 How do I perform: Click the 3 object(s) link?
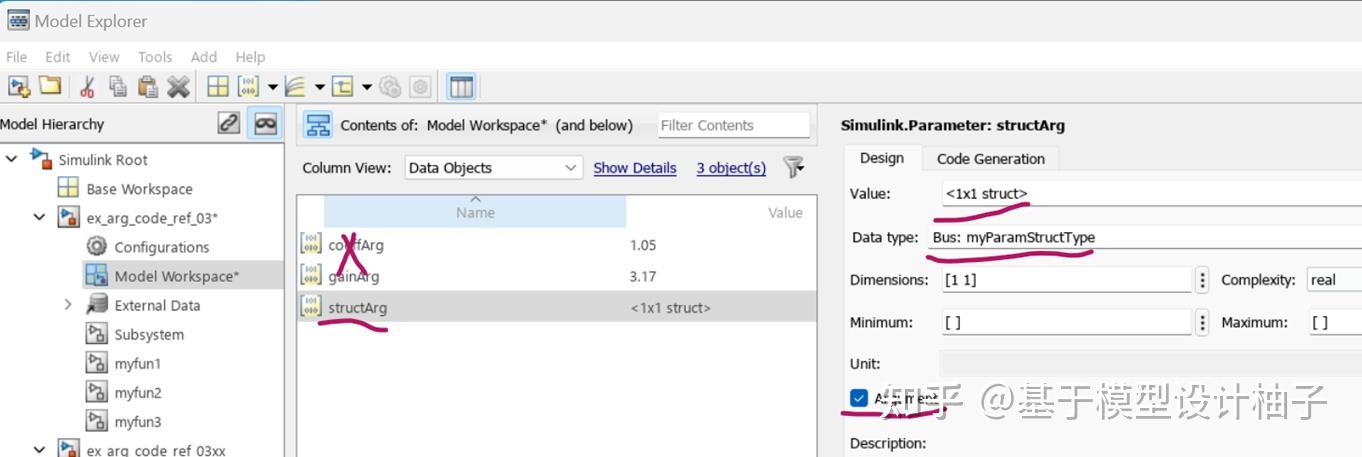pos(731,168)
